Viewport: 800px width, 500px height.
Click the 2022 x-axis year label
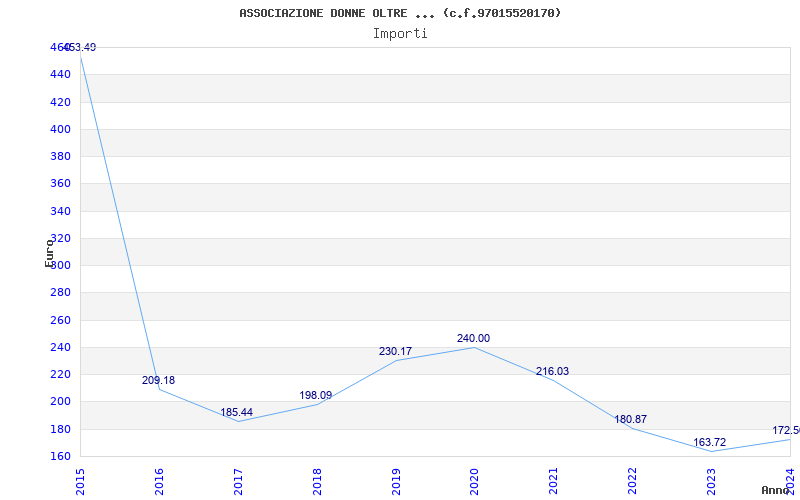pyautogui.click(x=633, y=481)
